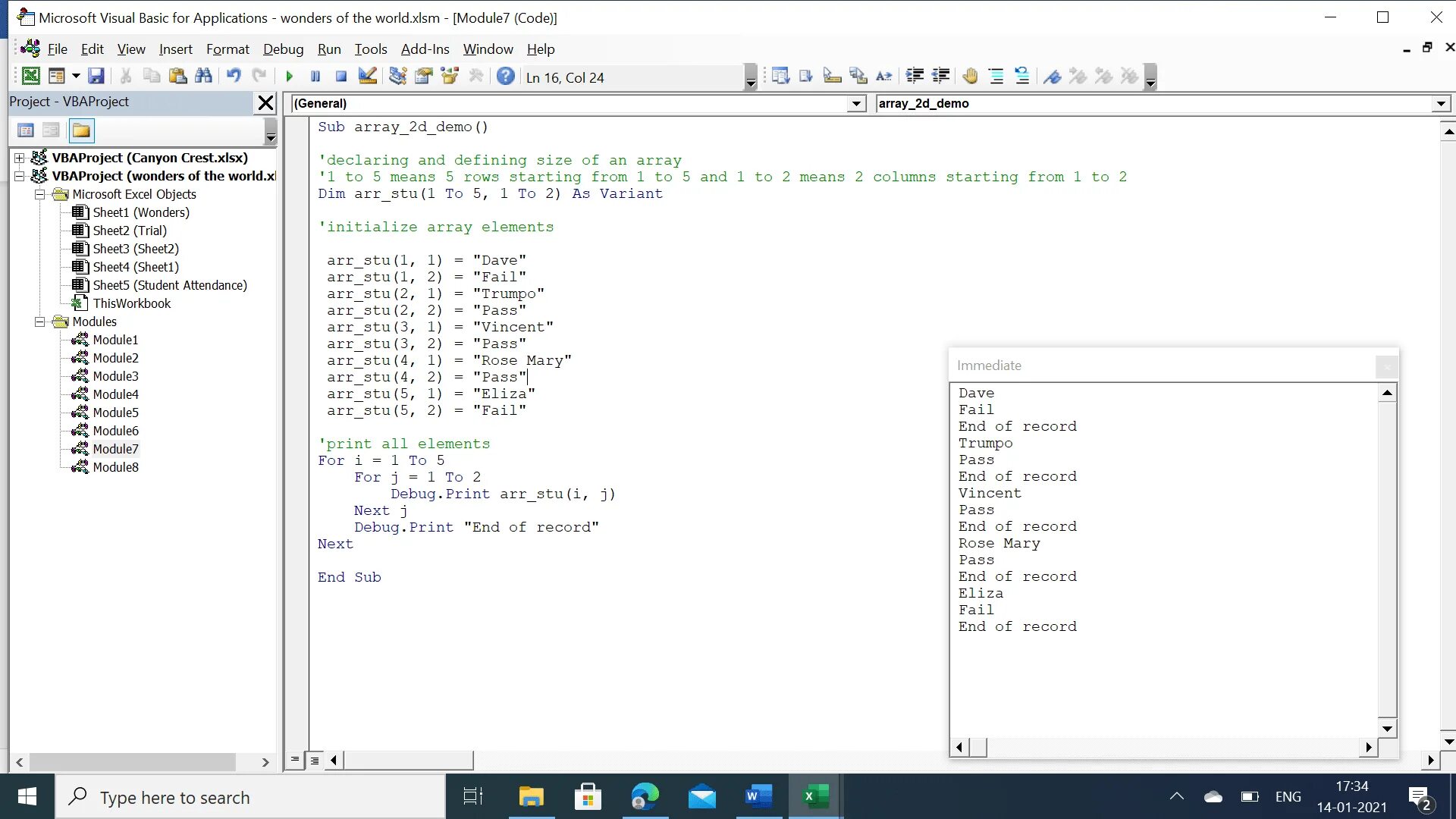Select Module8 in the project tree

click(115, 467)
